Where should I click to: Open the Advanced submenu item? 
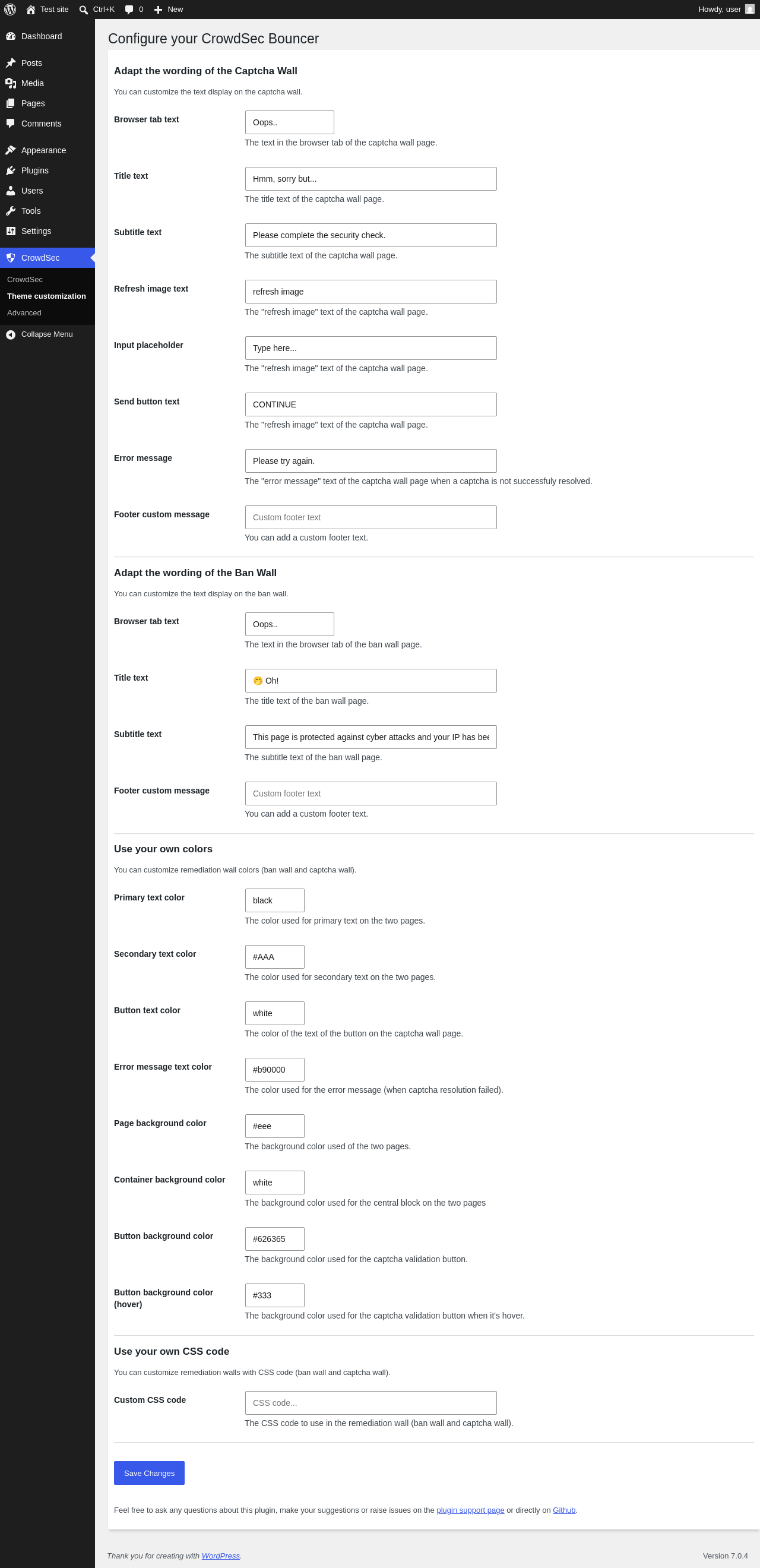[x=24, y=313]
